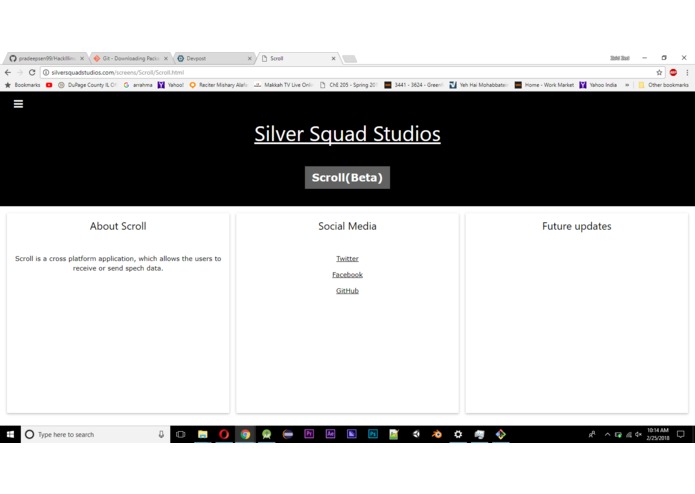Click the taskbar search box
The height and width of the screenshot is (494, 695).
tap(95, 435)
